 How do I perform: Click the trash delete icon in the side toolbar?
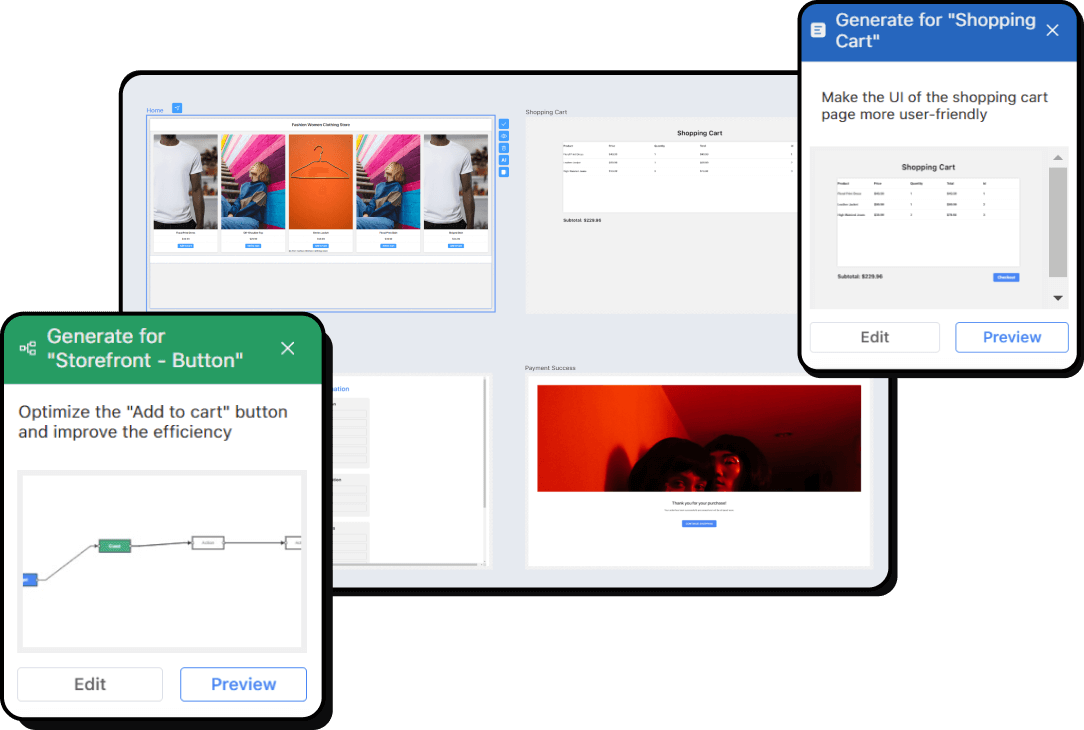(504, 148)
